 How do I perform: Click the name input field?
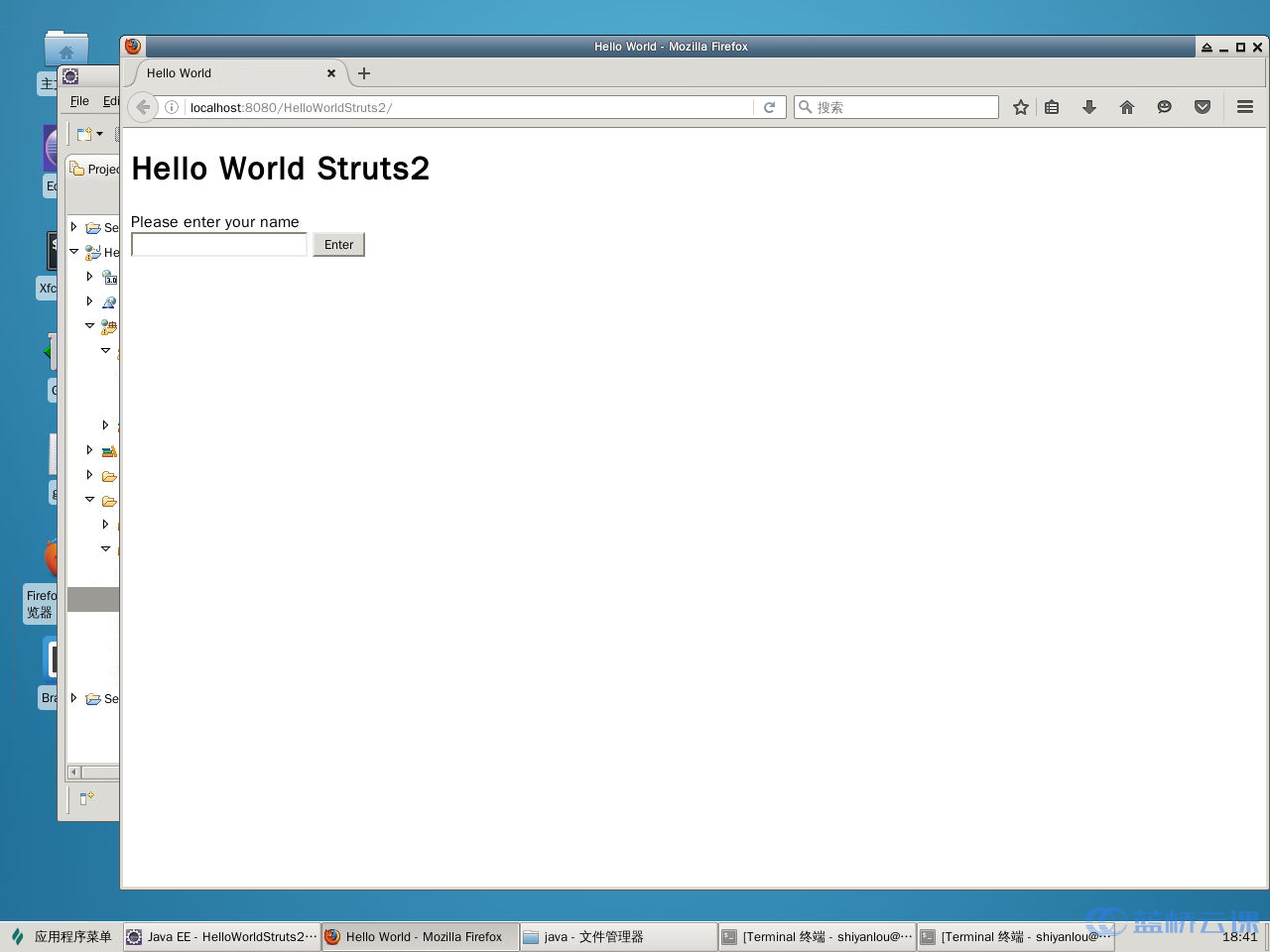(x=218, y=244)
